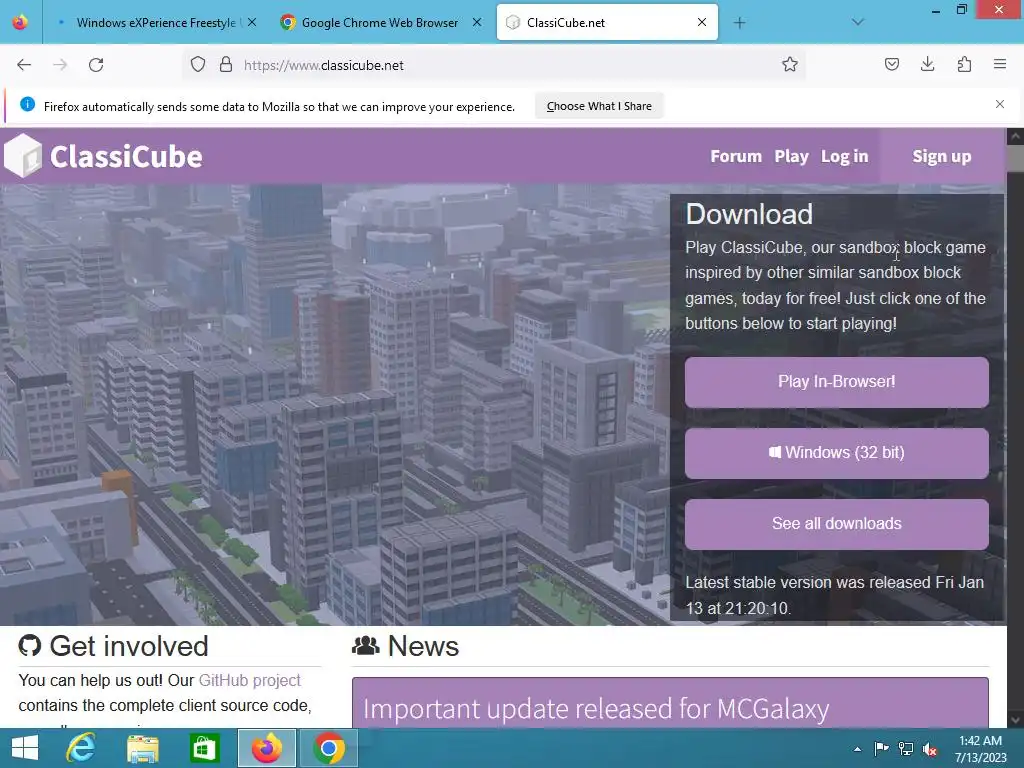
Task: Click the ClassiCube site title text
Action: tap(126, 157)
